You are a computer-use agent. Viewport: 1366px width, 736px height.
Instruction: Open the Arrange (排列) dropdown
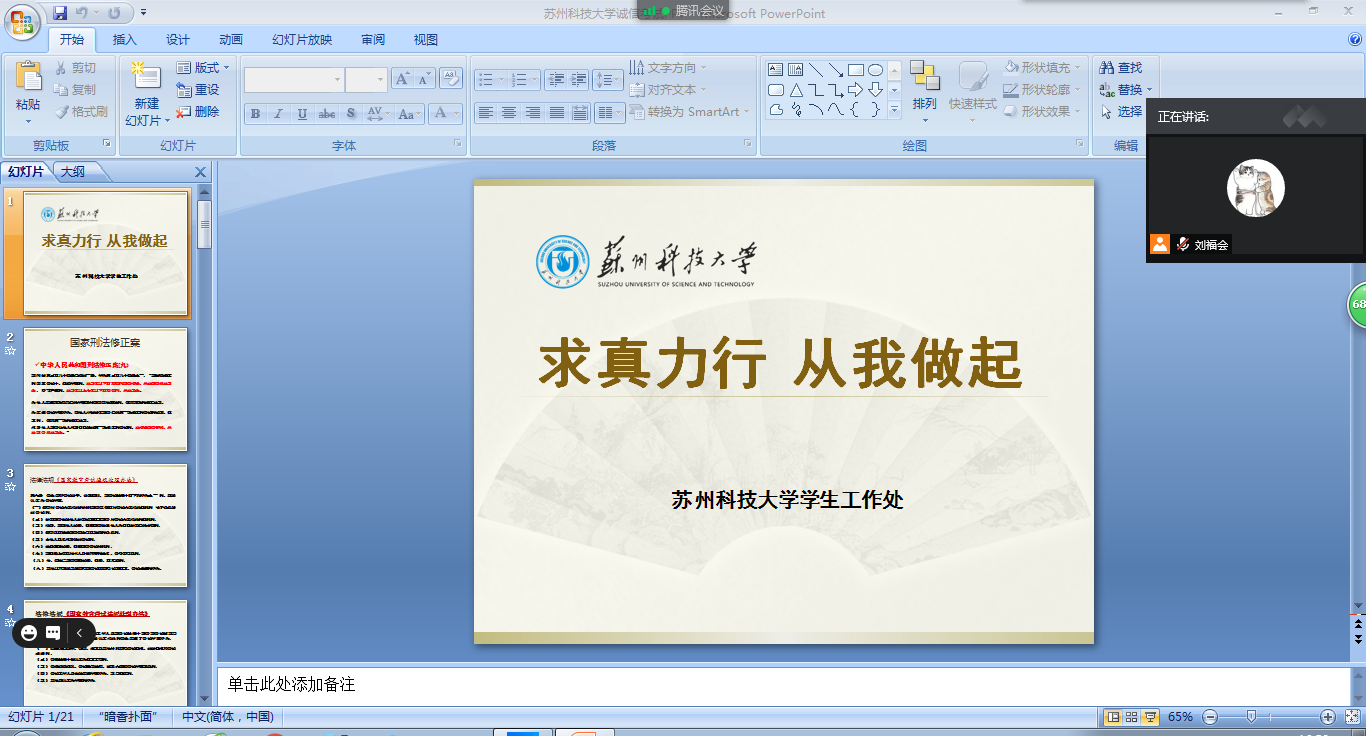[925, 90]
